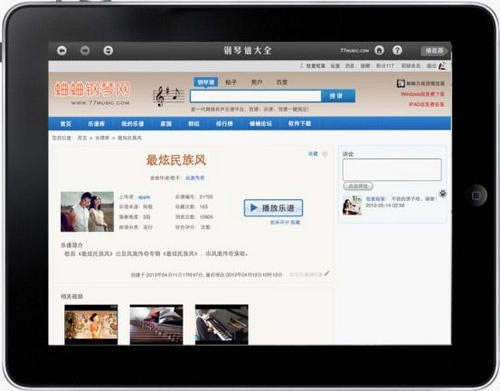The image size is (500, 391).
Task: Open the Windows version download link
Action: click(x=423, y=94)
